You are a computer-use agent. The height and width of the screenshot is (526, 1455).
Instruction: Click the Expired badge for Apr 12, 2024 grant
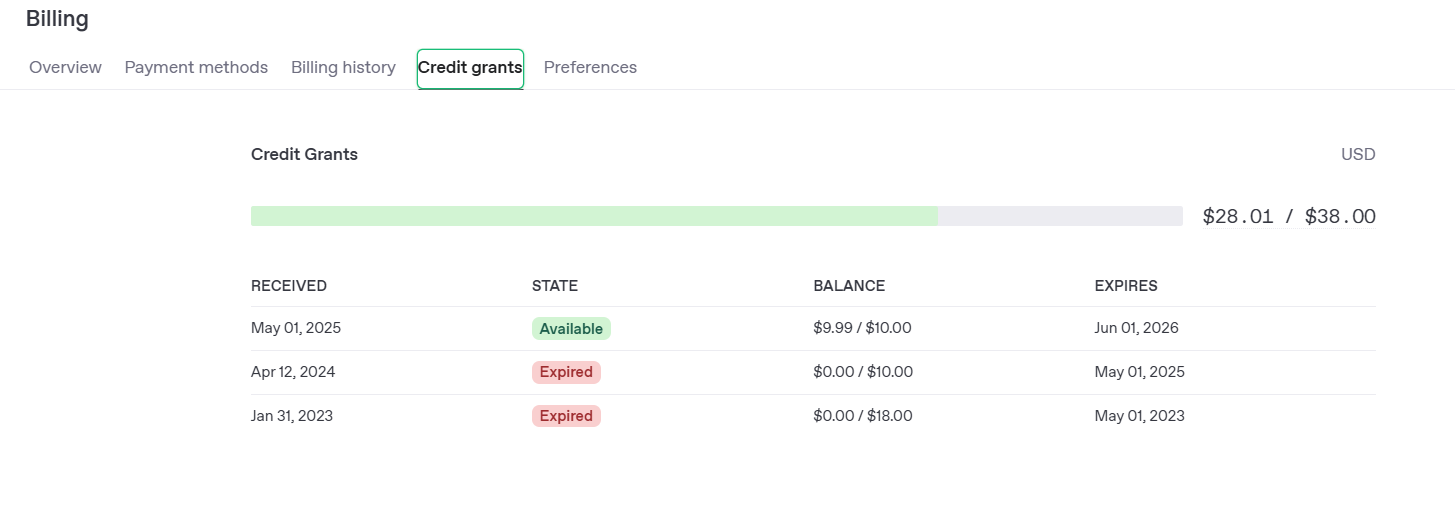coord(566,373)
